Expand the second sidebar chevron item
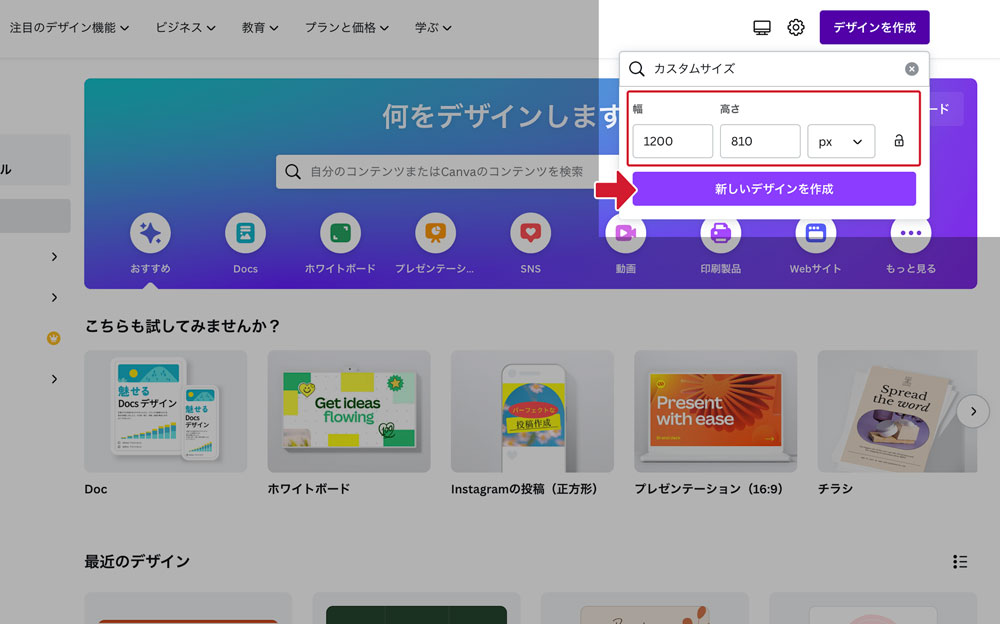 tap(54, 297)
